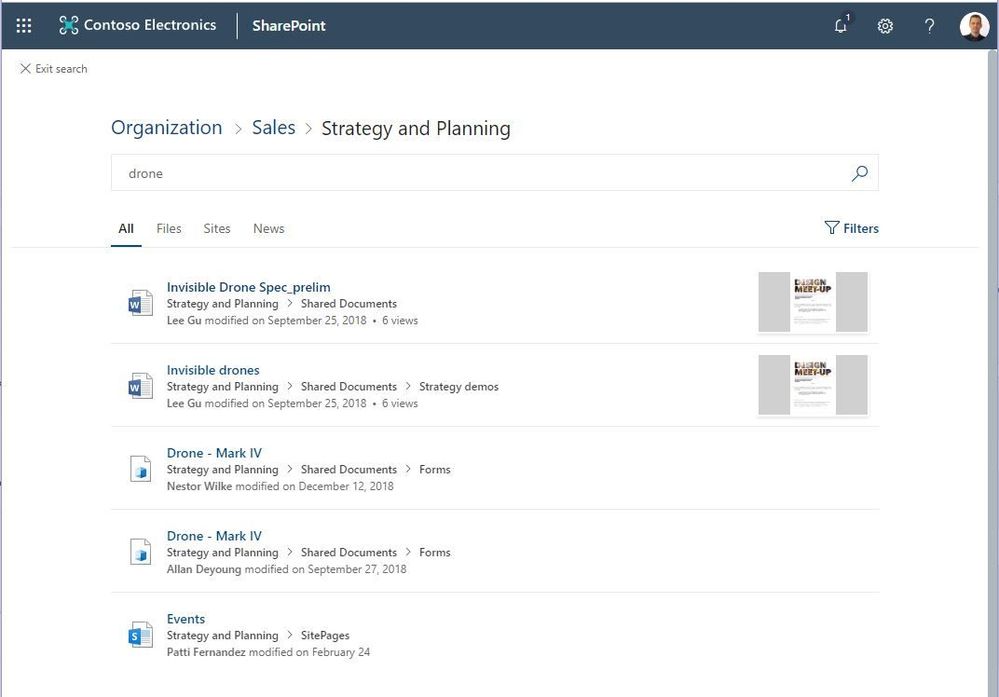Select the Sites results tab
Viewport: 999px width, 697px height.
pos(216,228)
